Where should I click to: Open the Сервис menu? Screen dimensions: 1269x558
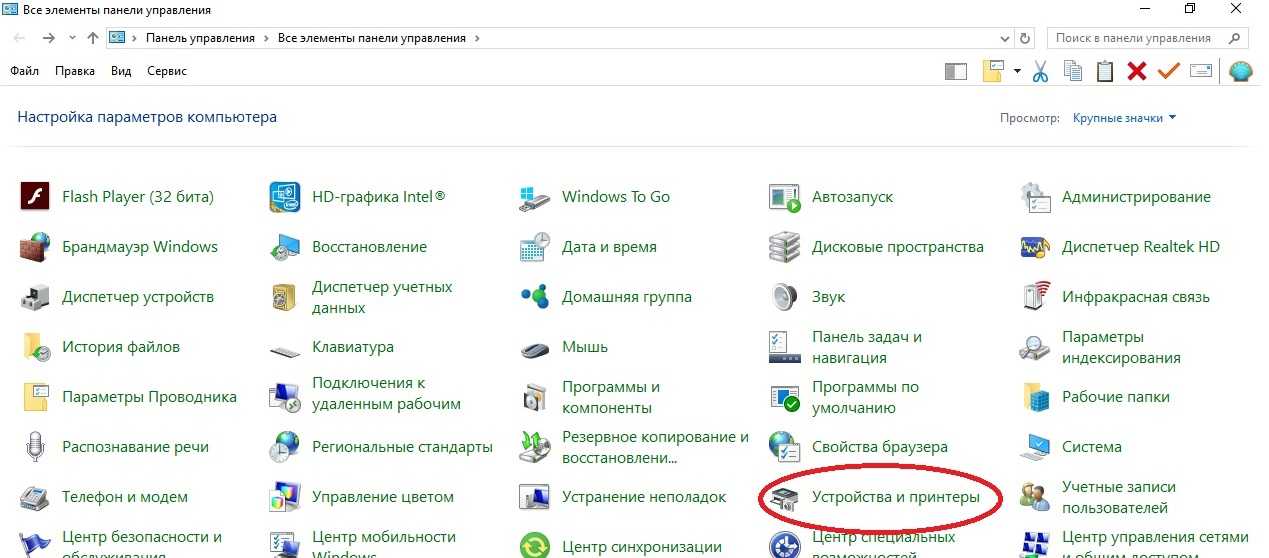click(x=167, y=71)
